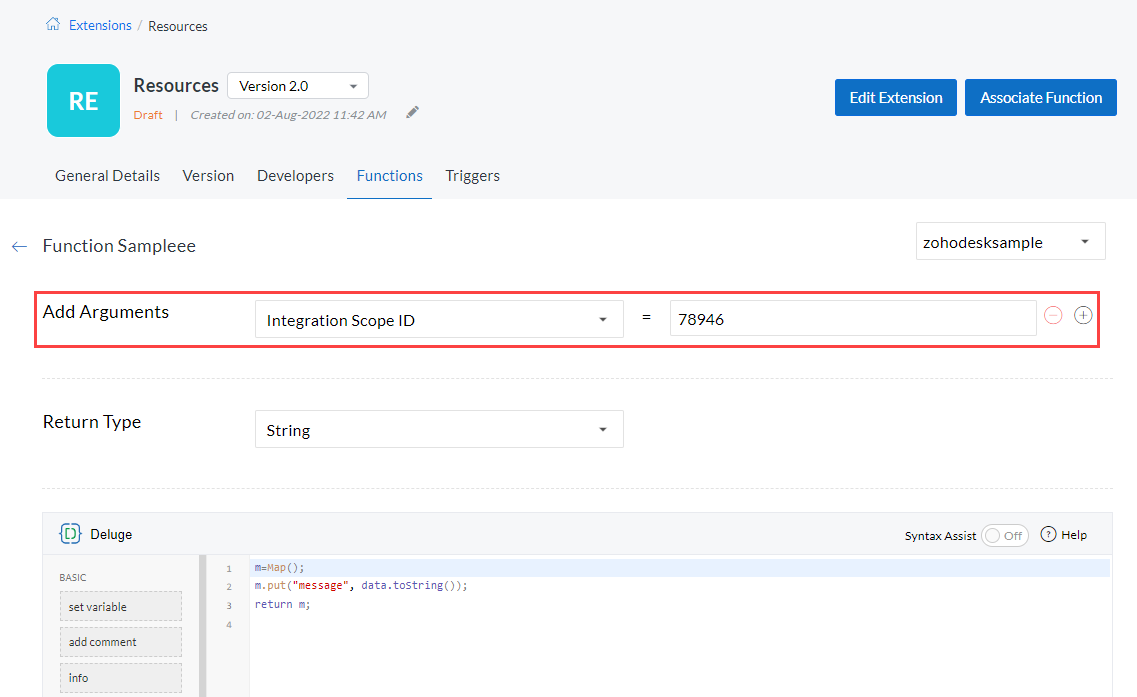Toggle Syntax Assist switch on
The image size is (1137, 697).
(x=1004, y=535)
